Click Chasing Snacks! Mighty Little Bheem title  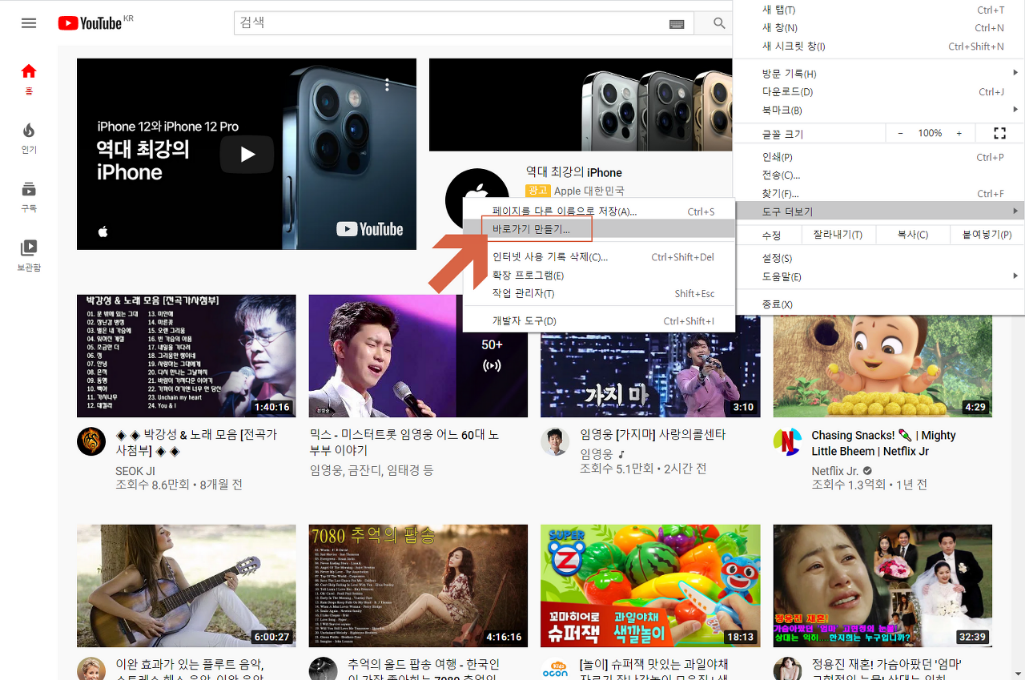[883, 443]
